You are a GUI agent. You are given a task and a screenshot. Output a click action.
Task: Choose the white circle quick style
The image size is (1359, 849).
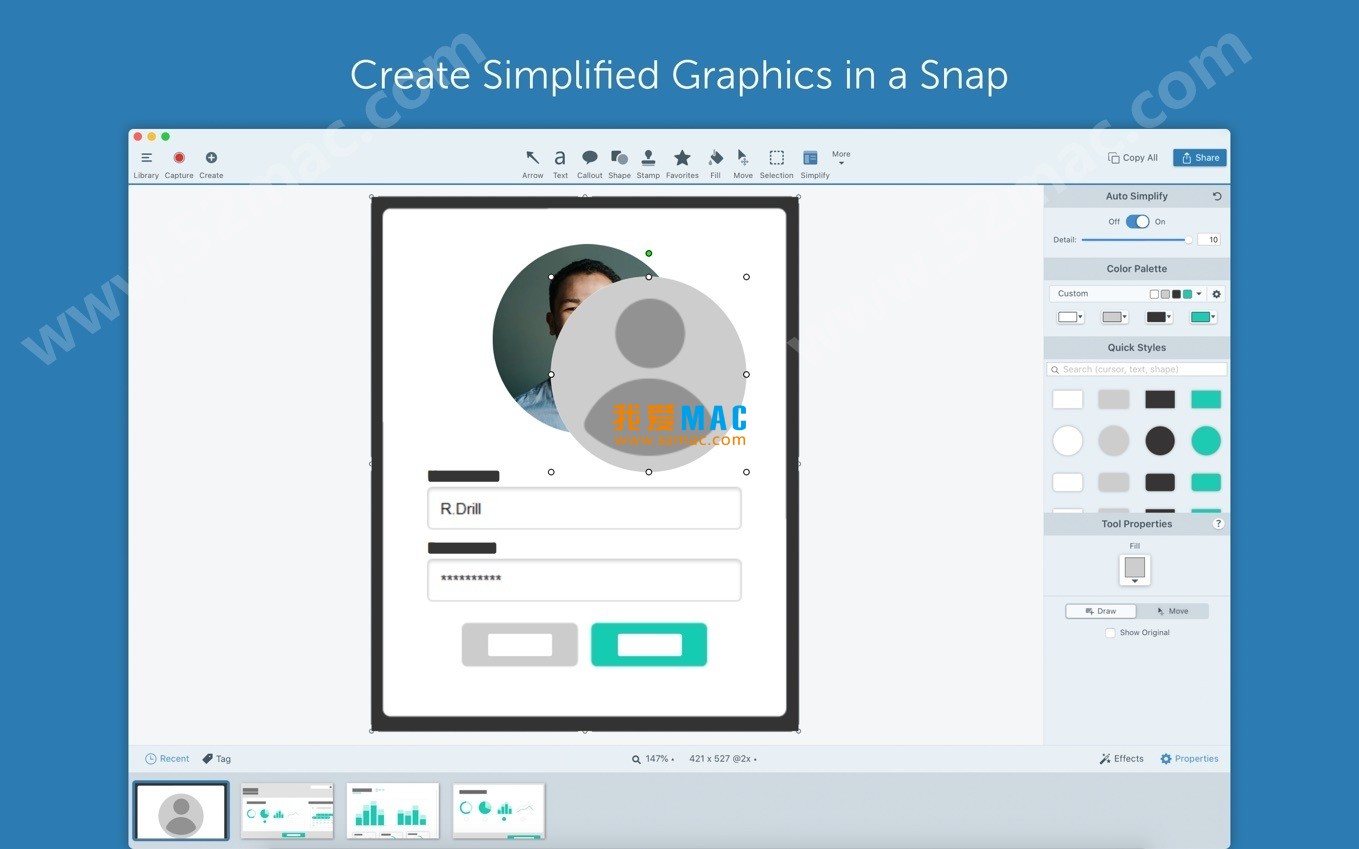tap(1068, 440)
